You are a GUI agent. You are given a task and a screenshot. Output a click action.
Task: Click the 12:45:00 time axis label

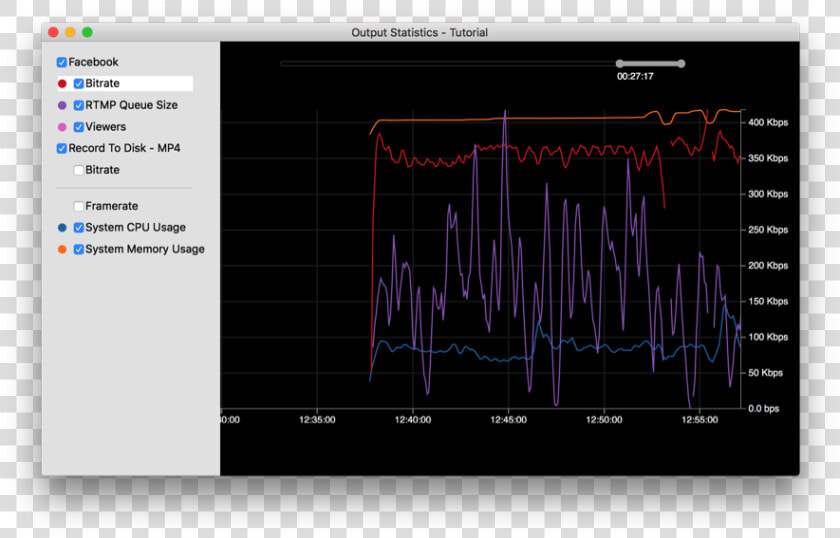coord(508,420)
